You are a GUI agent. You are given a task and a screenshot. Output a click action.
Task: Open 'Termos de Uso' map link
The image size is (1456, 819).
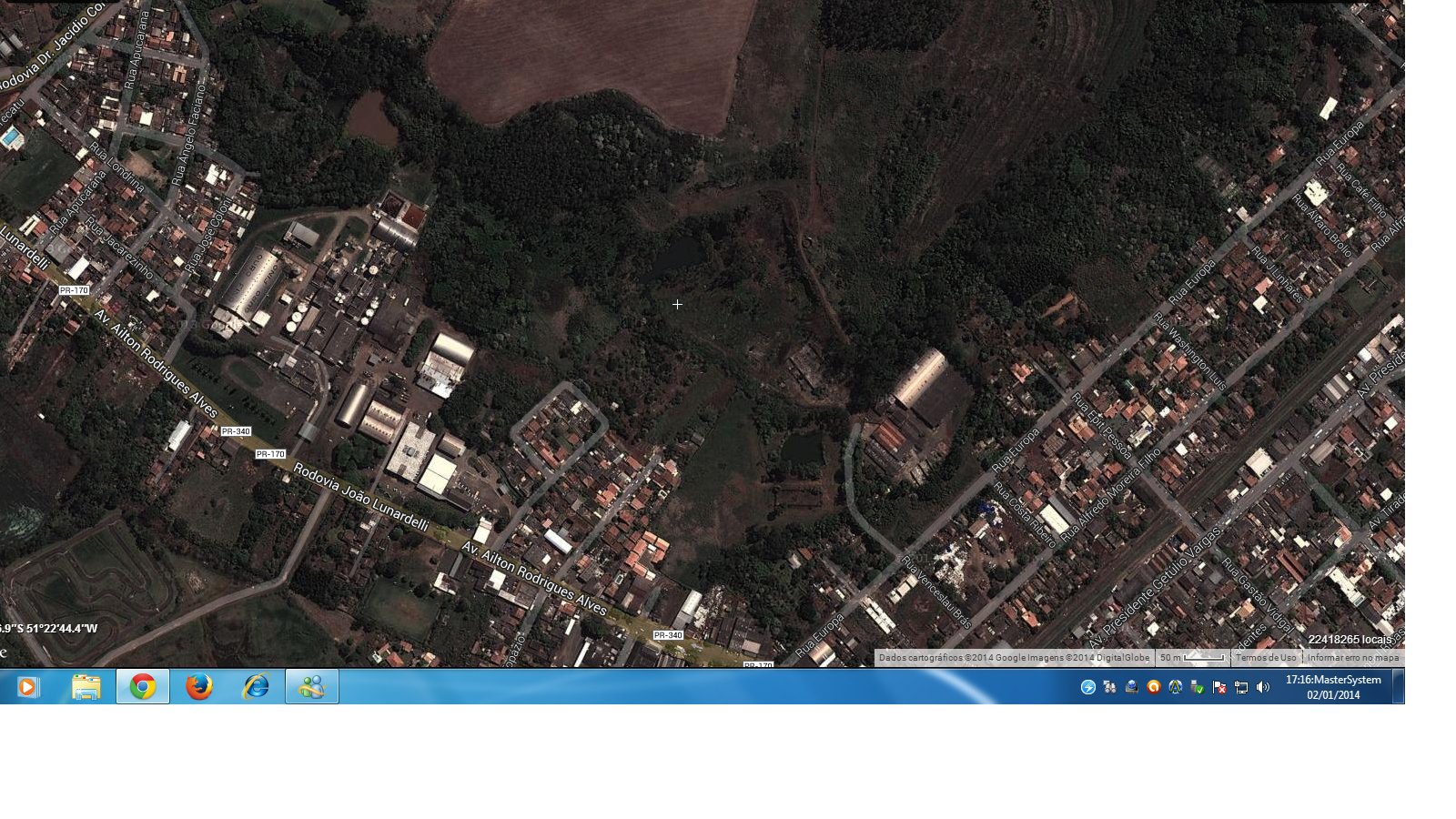coord(1266,658)
